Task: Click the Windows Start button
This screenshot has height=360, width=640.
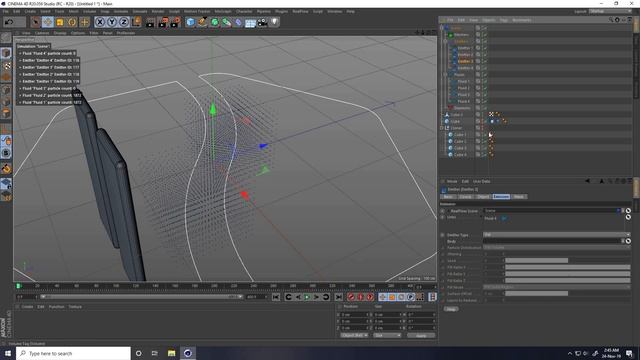Action: [x=8, y=353]
